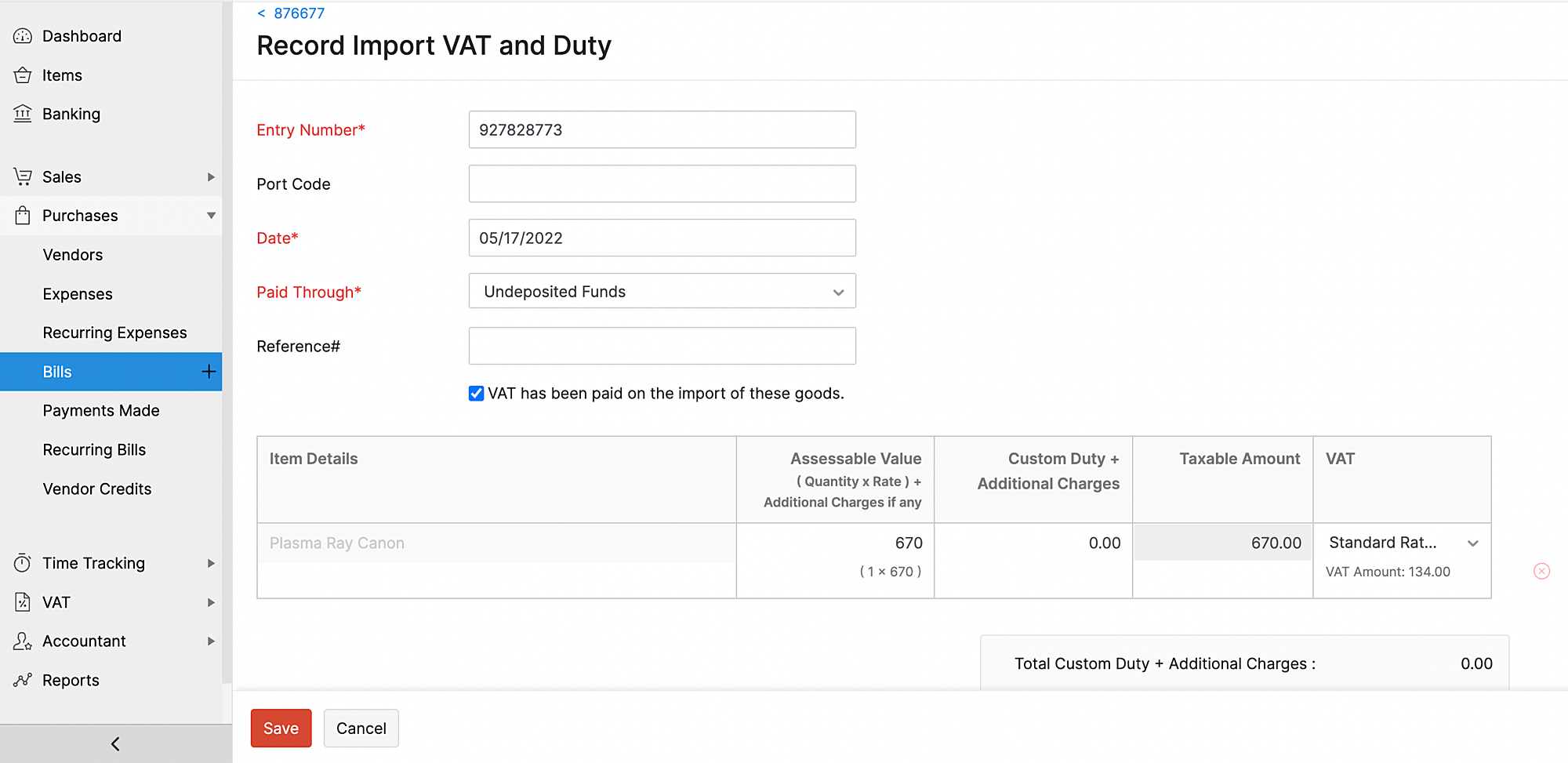Click the plus icon next to Bills
The image size is (1568, 763).
coord(208,371)
